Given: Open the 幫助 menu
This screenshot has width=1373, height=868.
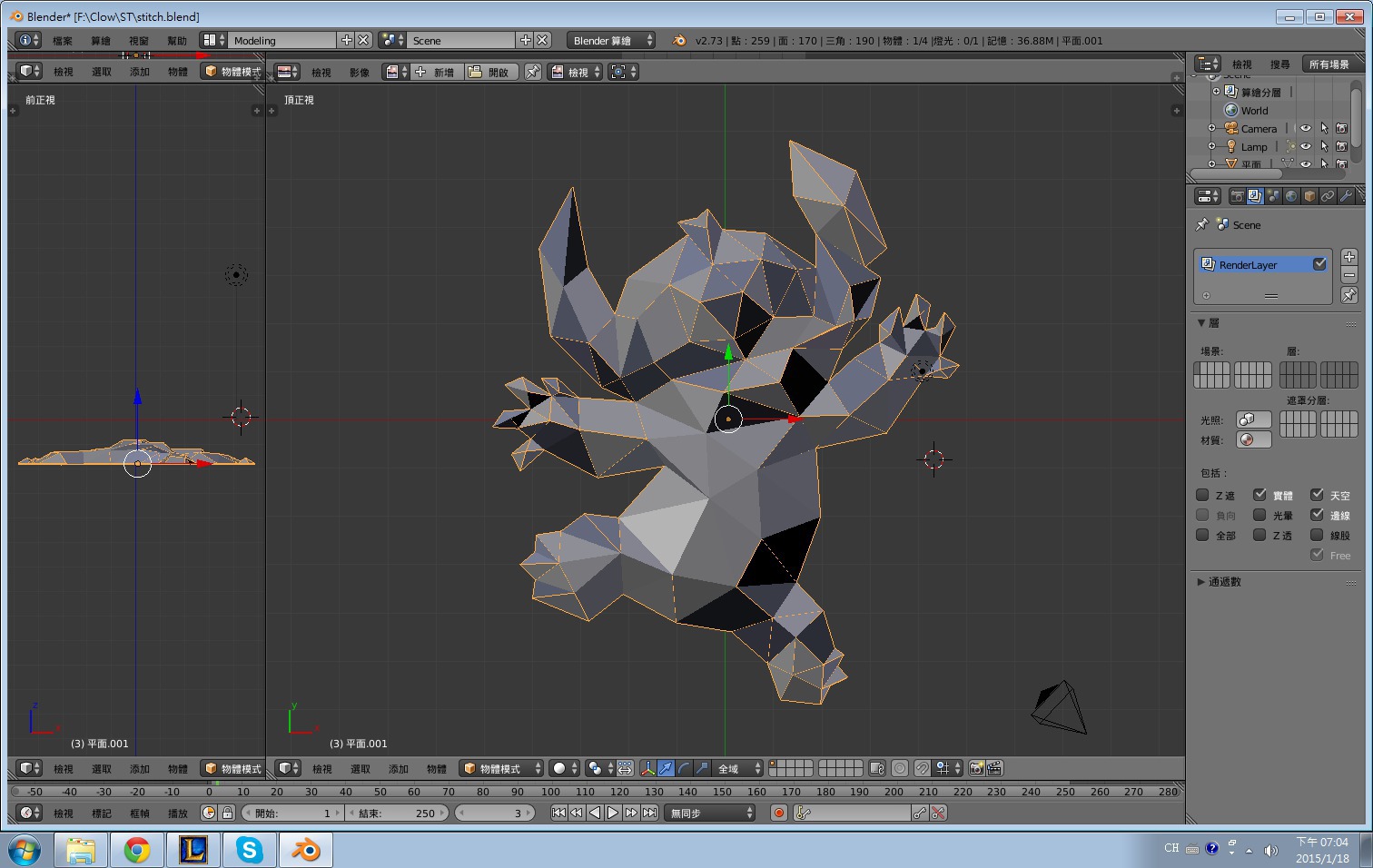Looking at the screenshot, I should [x=176, y=40].
